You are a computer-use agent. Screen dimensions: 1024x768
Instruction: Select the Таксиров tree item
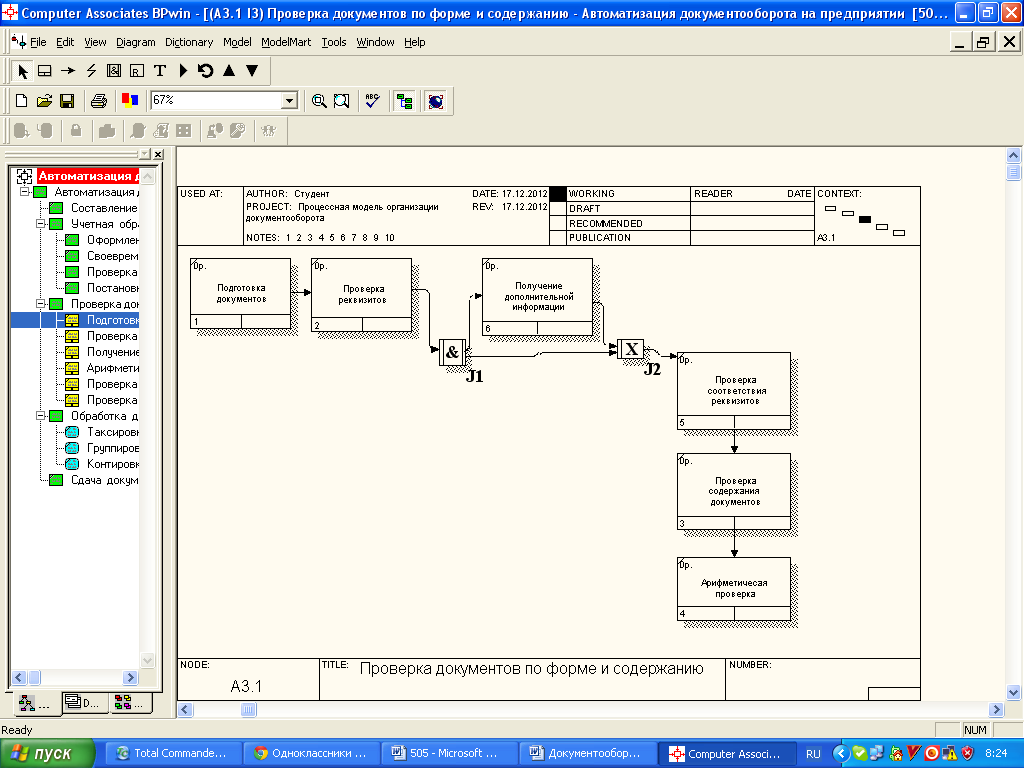[x=112, y=432]
